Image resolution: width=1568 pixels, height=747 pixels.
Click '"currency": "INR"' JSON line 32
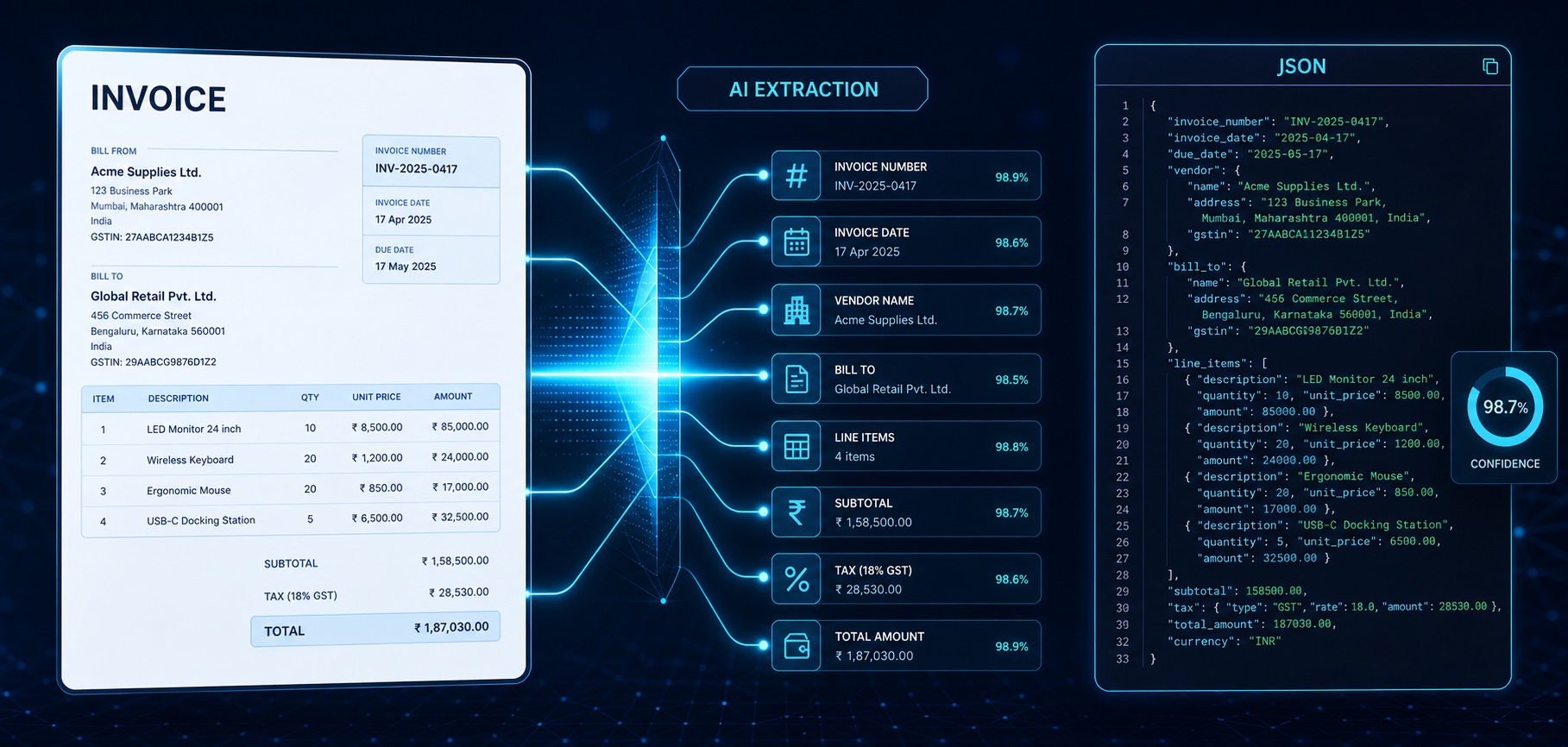tap(1224, 641)
